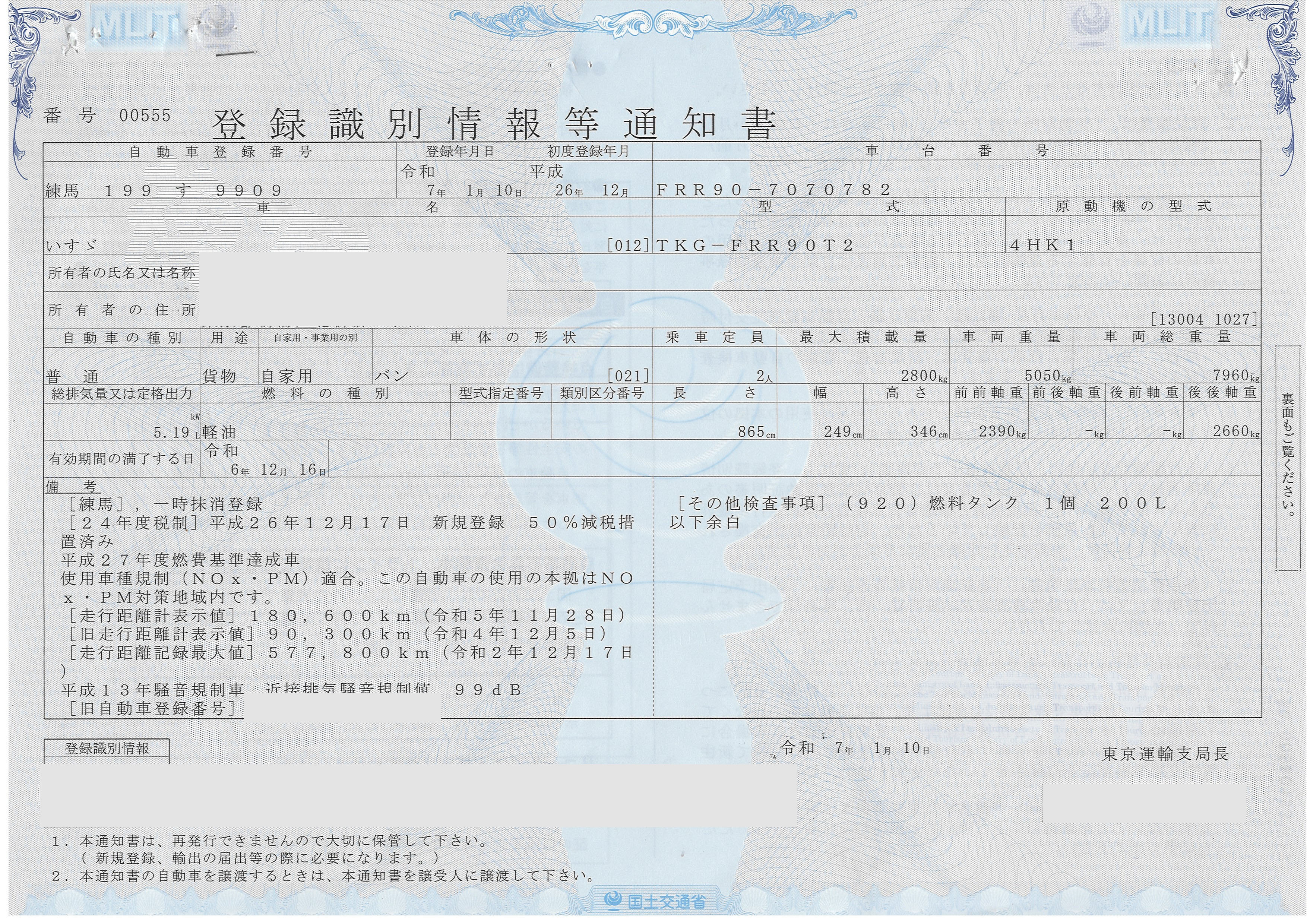Image resolution: width=1307 pixels, height=924 pixels.
Task: Select the displacement value 5.19 L
Action: tap(177, 433)
